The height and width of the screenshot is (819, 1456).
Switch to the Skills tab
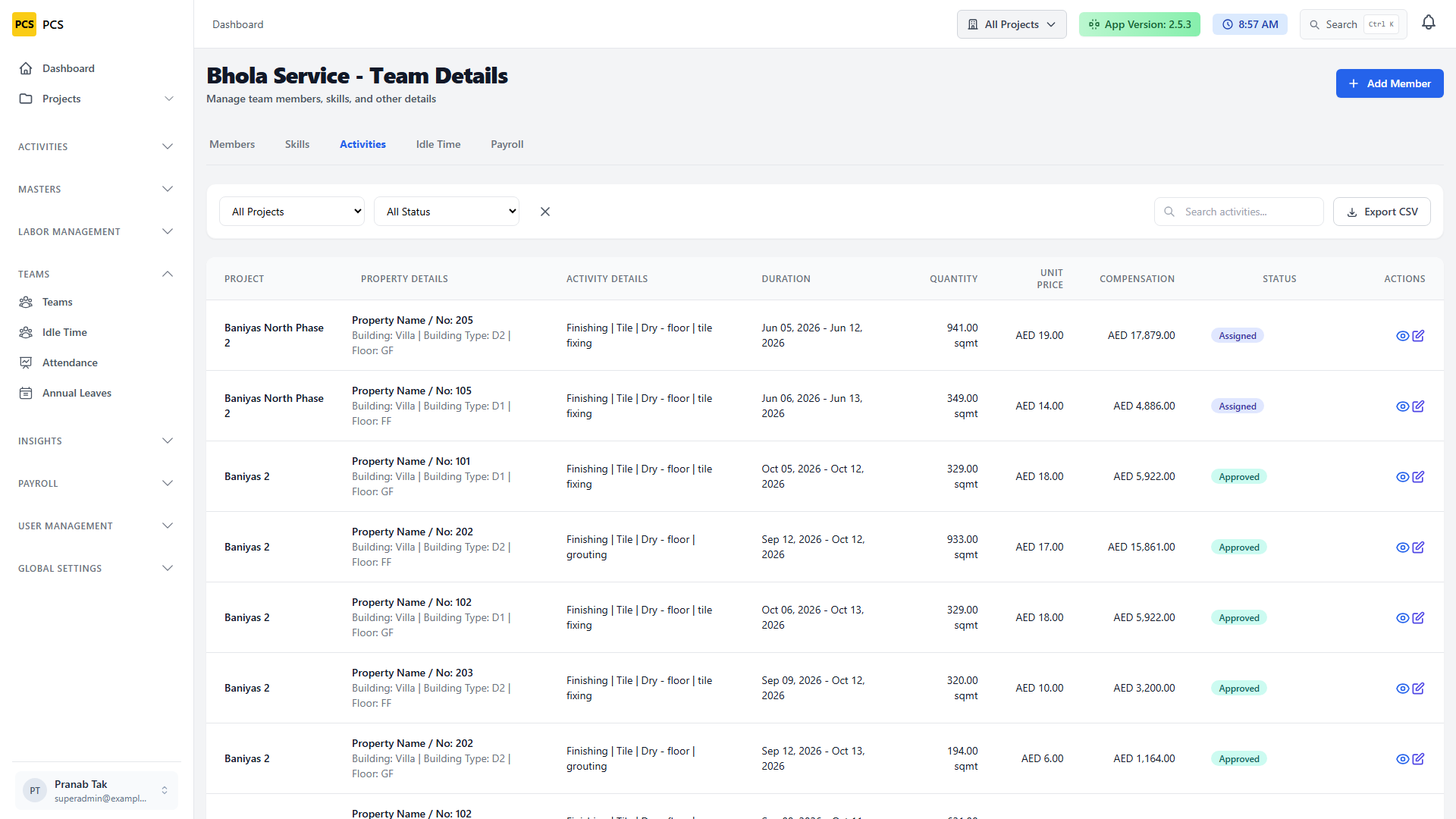click(x=297, y=144)
